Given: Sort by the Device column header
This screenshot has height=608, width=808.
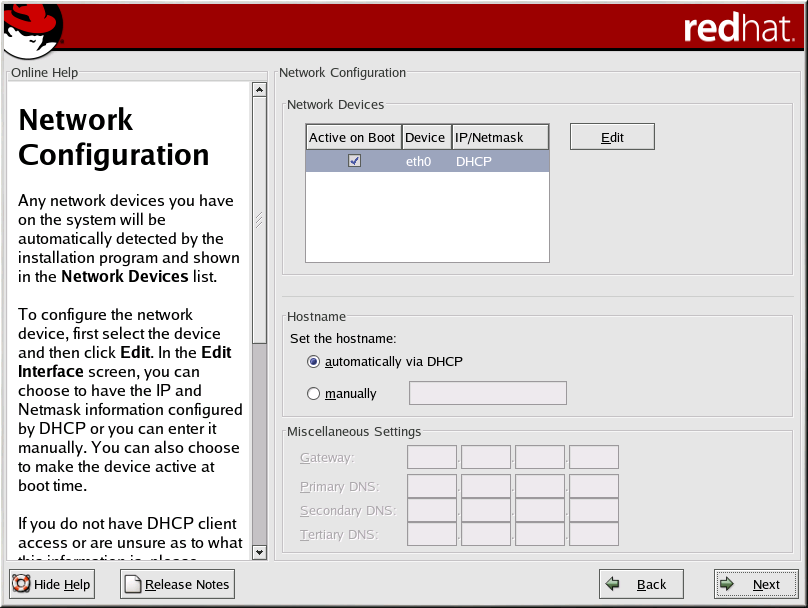Looking at the screenshot, I should [425, 137].
